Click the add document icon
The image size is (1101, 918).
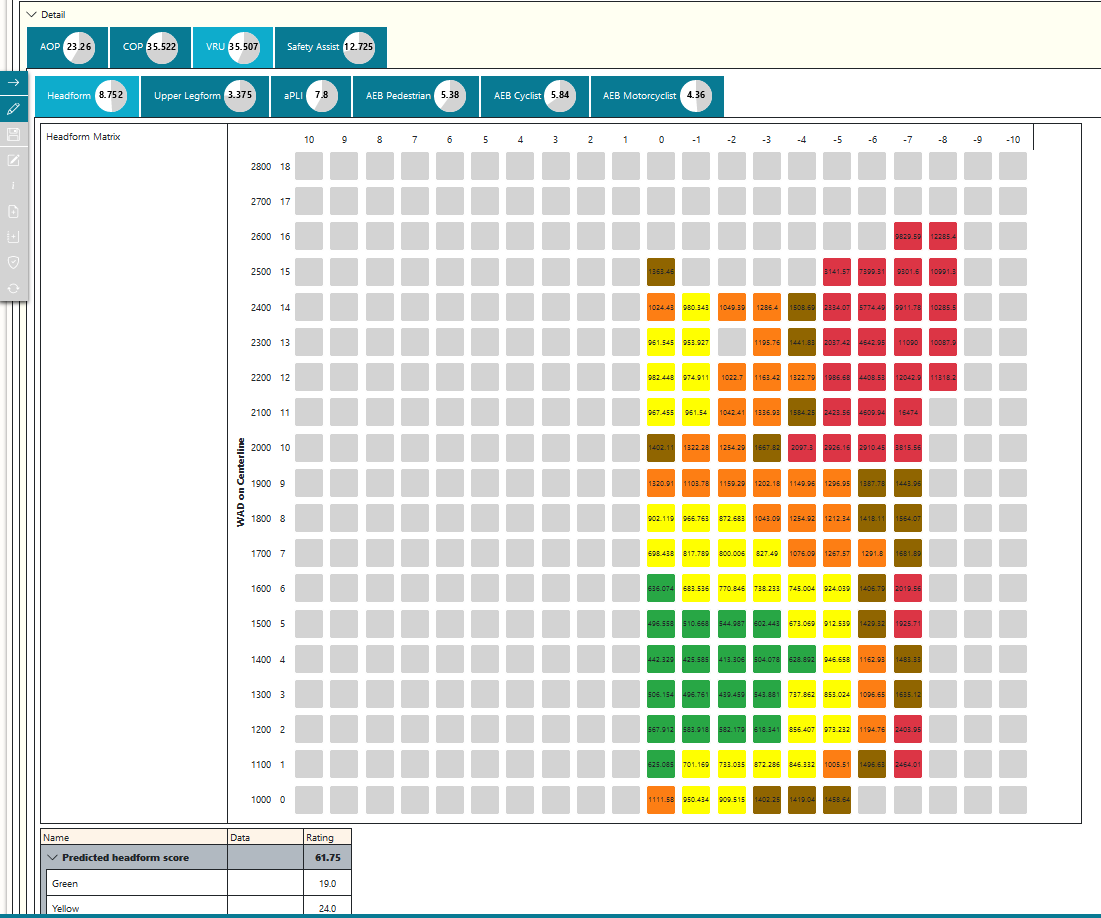(x=13, y=211)
